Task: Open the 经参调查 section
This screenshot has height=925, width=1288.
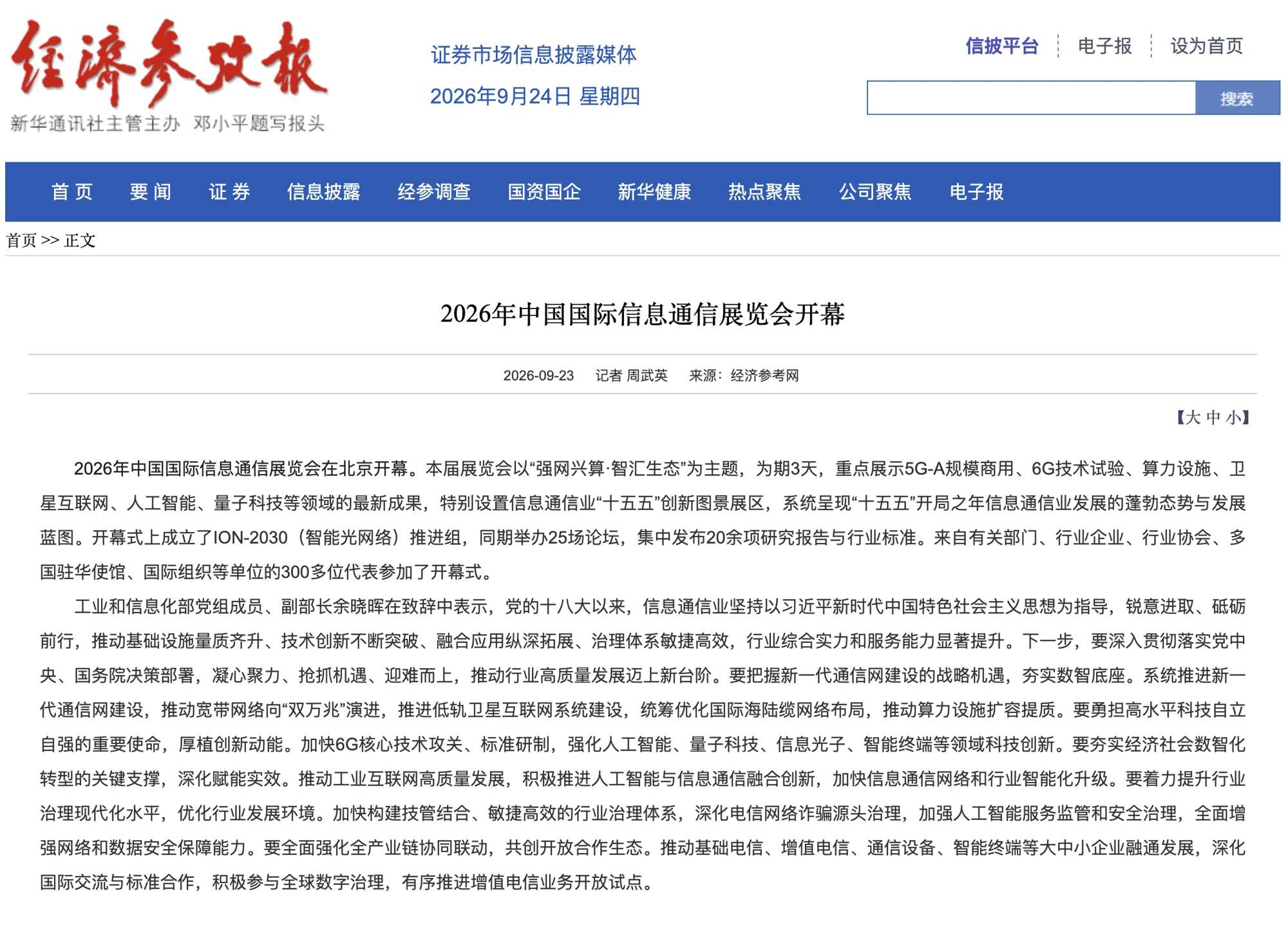Action: tap(434, 192)
